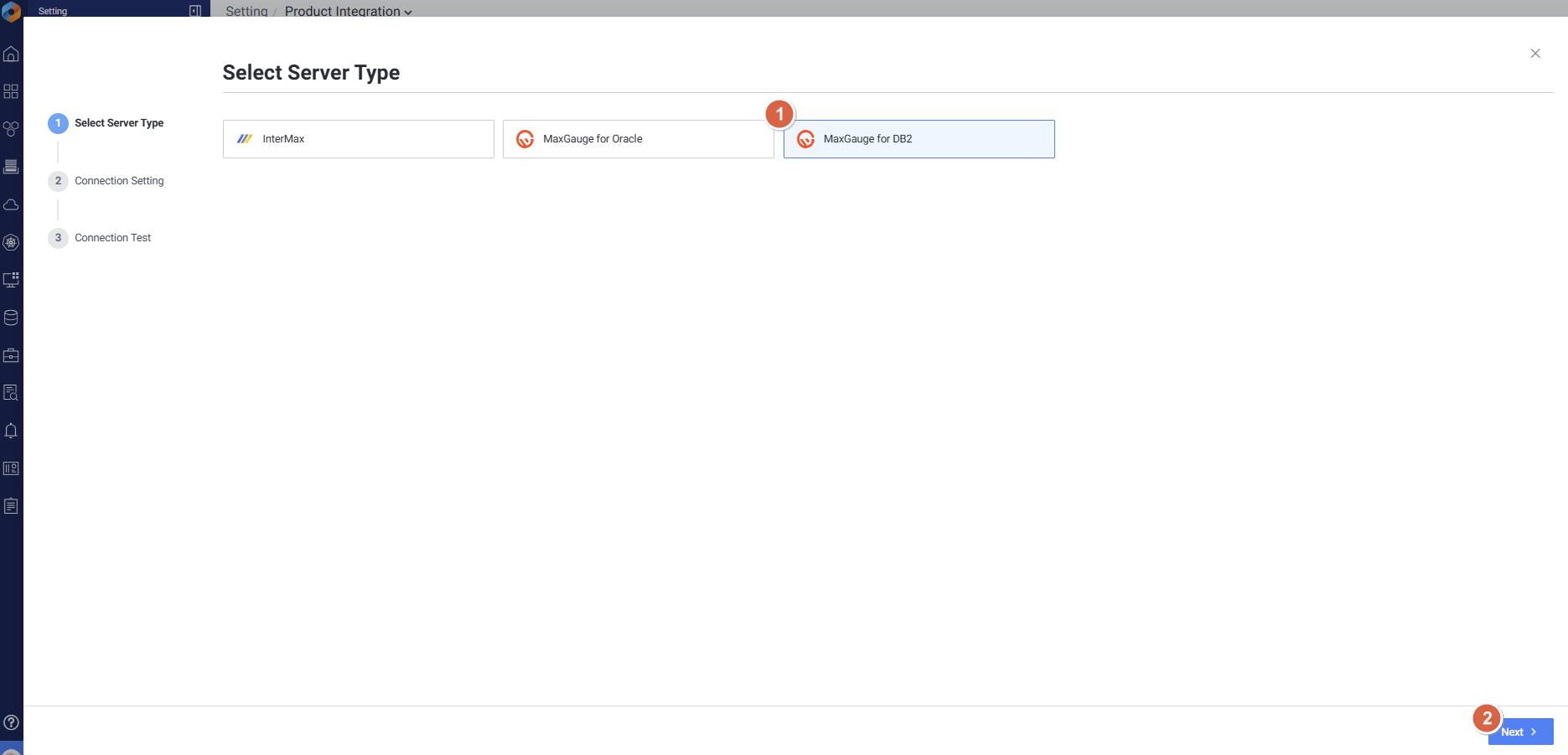Click the log search document icon
Image resolution: width=1568 pixels, height=755 pixels.
(11, 393)
